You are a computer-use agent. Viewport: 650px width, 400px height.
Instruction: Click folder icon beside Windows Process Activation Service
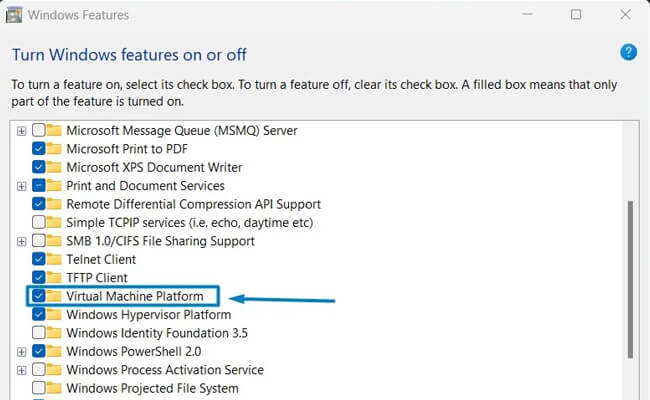54,369
